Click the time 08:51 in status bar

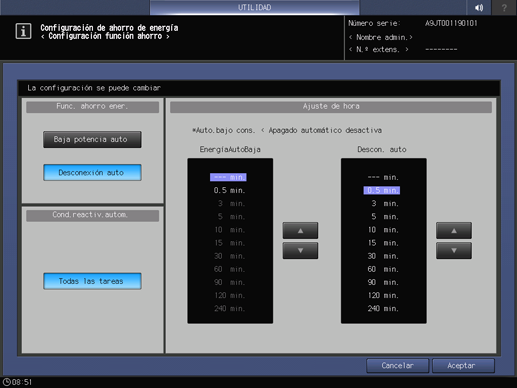tap(22, 382)
